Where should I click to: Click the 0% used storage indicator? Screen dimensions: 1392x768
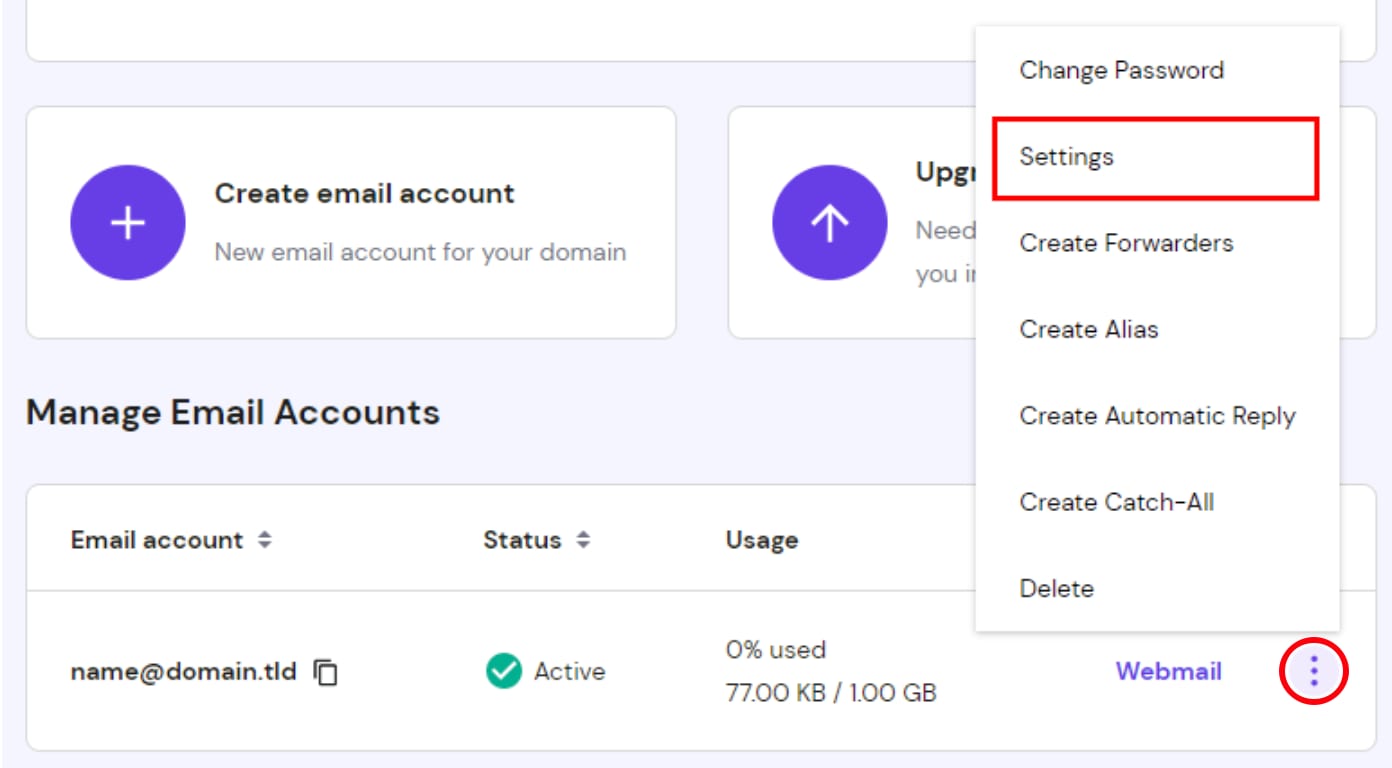pos(776,649)
